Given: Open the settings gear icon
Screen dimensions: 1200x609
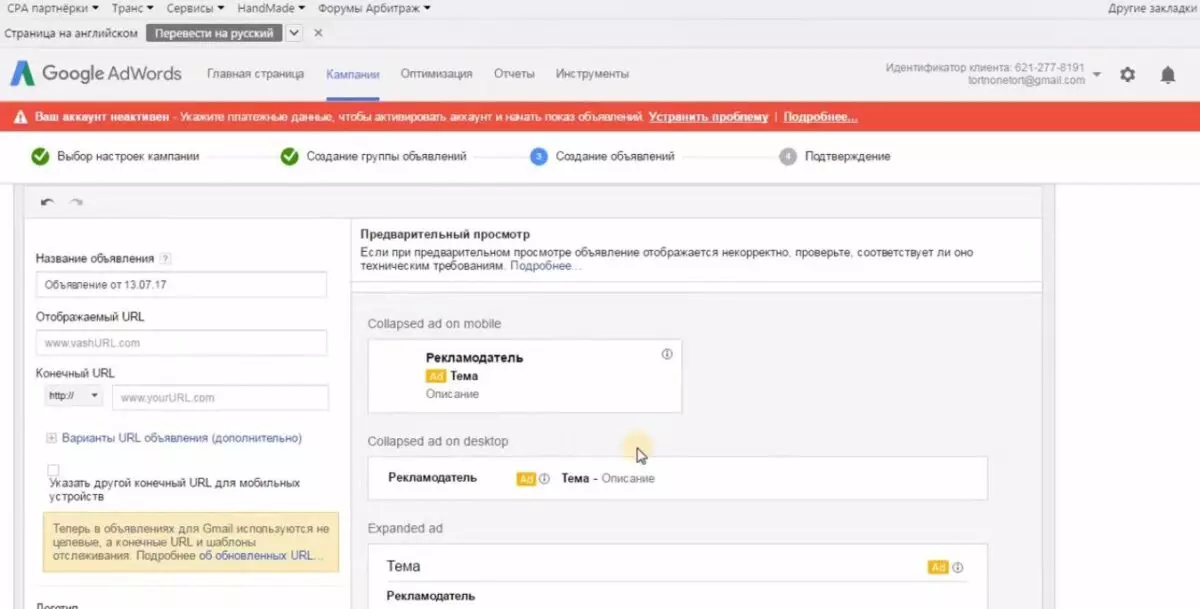Looking at the screenshot, I should [1128, 74].
